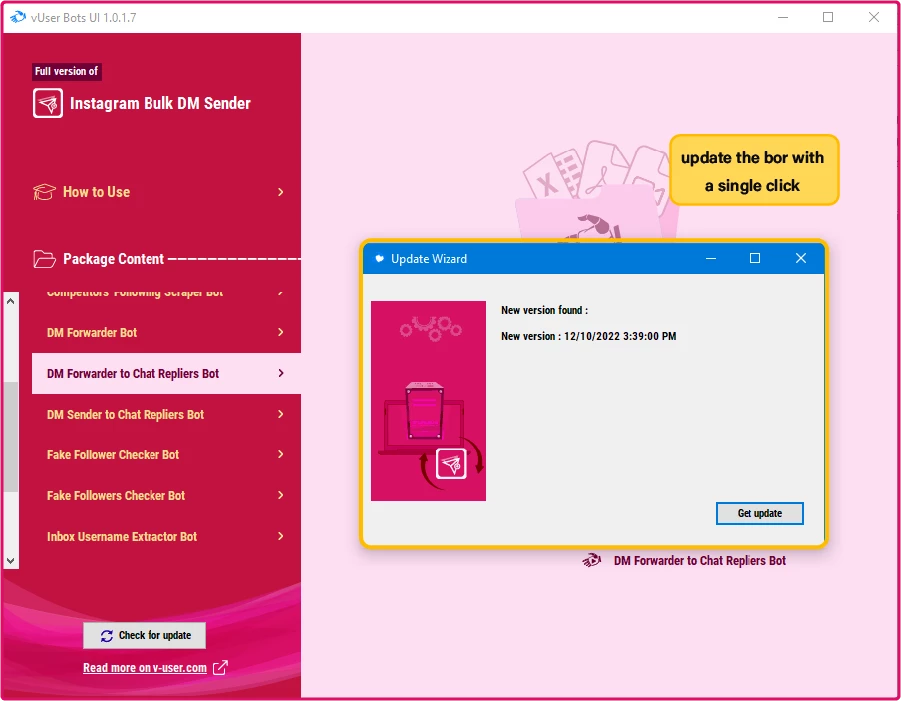Expand the Fake Followers Checker Bot chevron
This screenshot has height=701, width=901.
tap(280, 495)
